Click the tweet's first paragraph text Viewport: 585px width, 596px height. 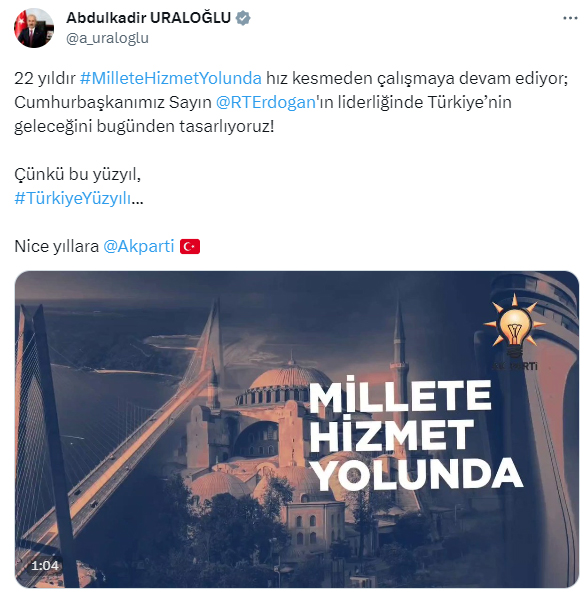tap(291, 102)
